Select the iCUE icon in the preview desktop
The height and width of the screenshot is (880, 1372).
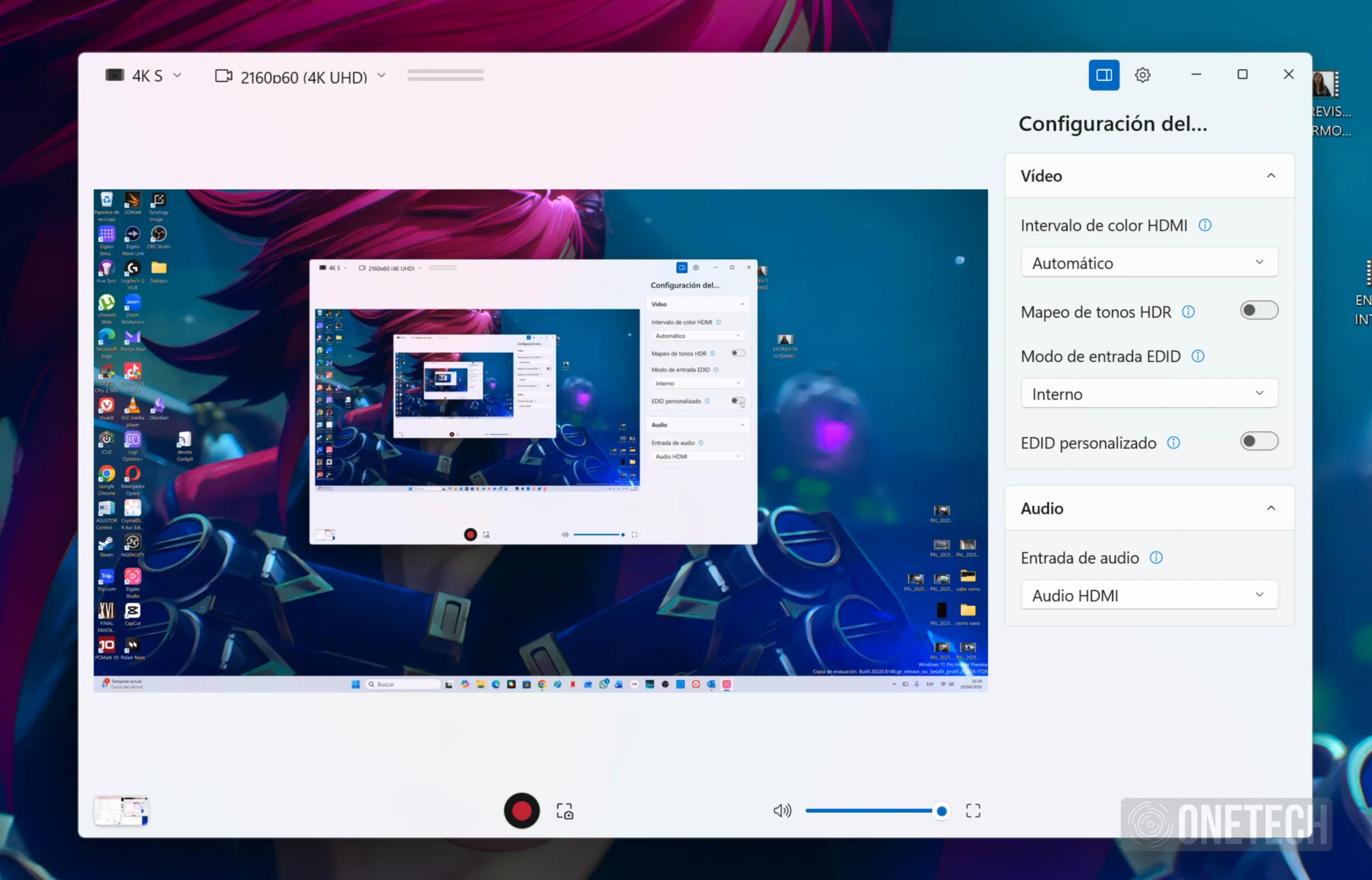[107, 443]
